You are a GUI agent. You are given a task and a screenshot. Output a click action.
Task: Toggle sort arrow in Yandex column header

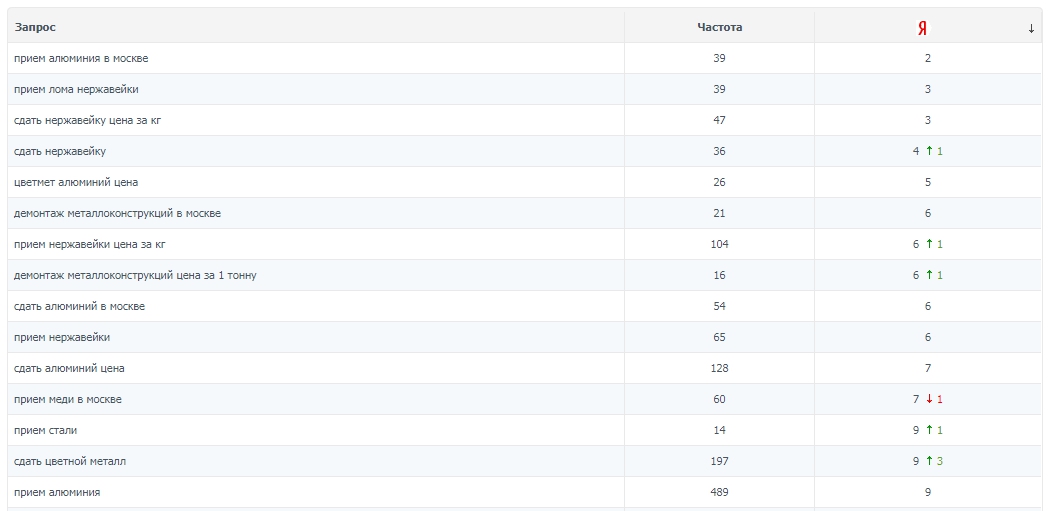point(1031,28)
